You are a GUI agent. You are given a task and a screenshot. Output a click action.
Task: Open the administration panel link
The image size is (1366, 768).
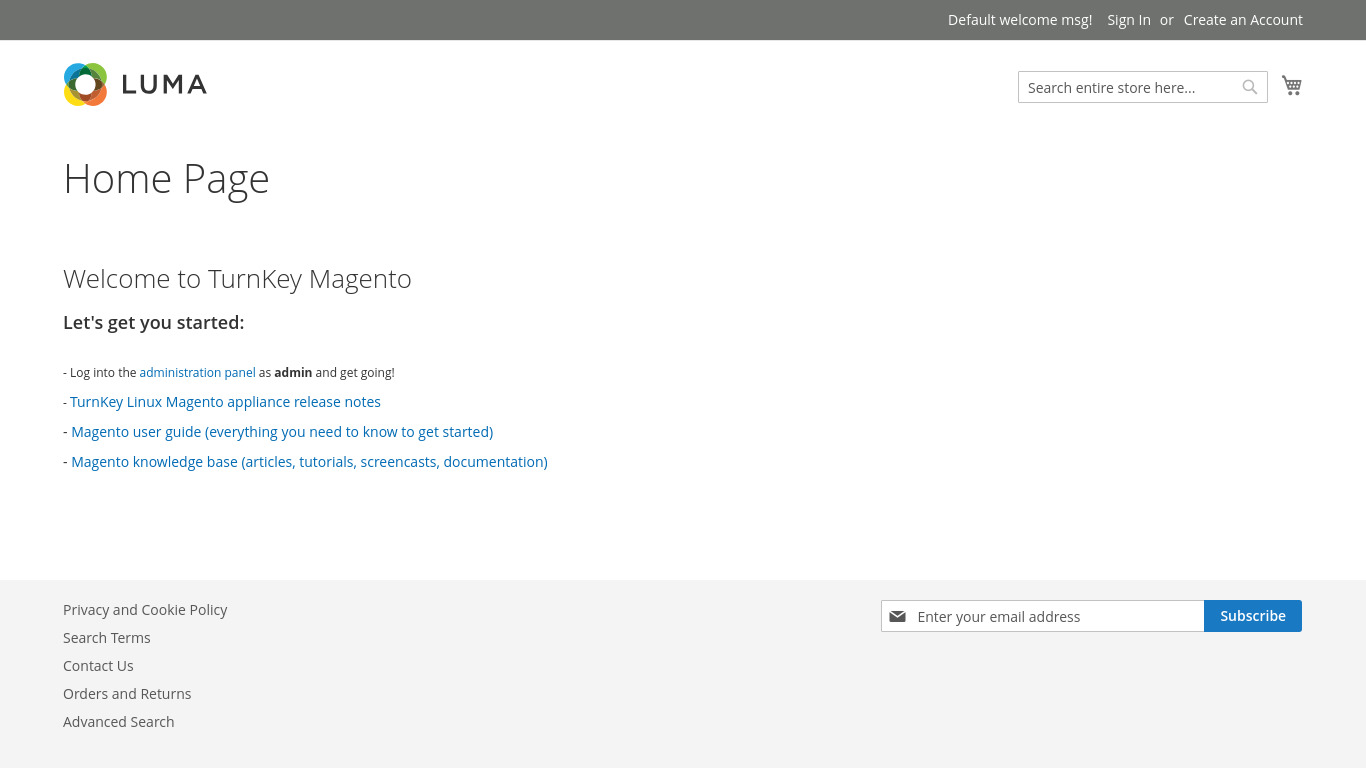coord(197,372)
